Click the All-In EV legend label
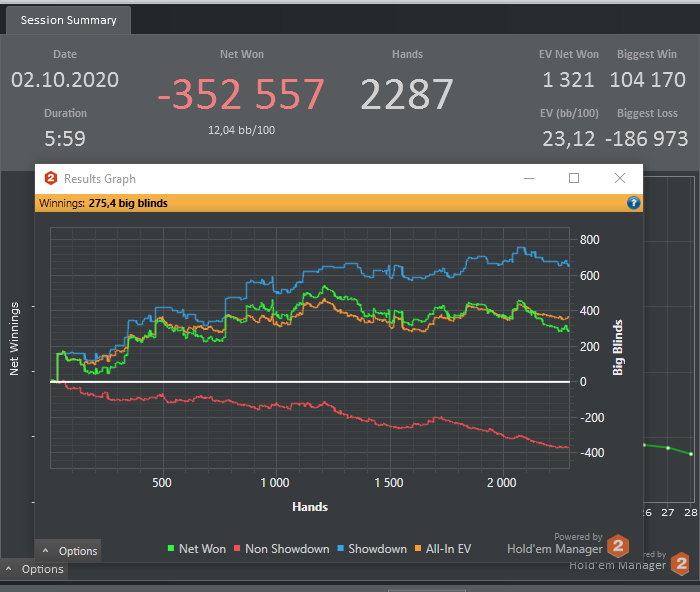 [x=448, y=549]
